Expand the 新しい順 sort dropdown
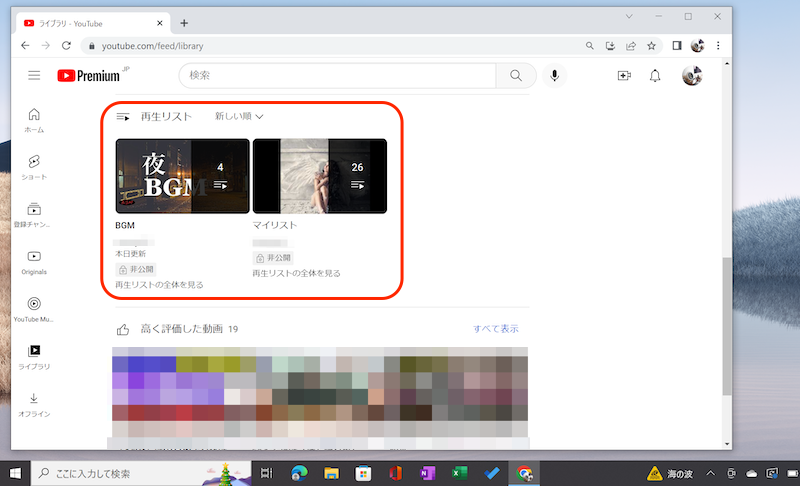The width and height of the screenshot is (800, 486). (239, 117)
